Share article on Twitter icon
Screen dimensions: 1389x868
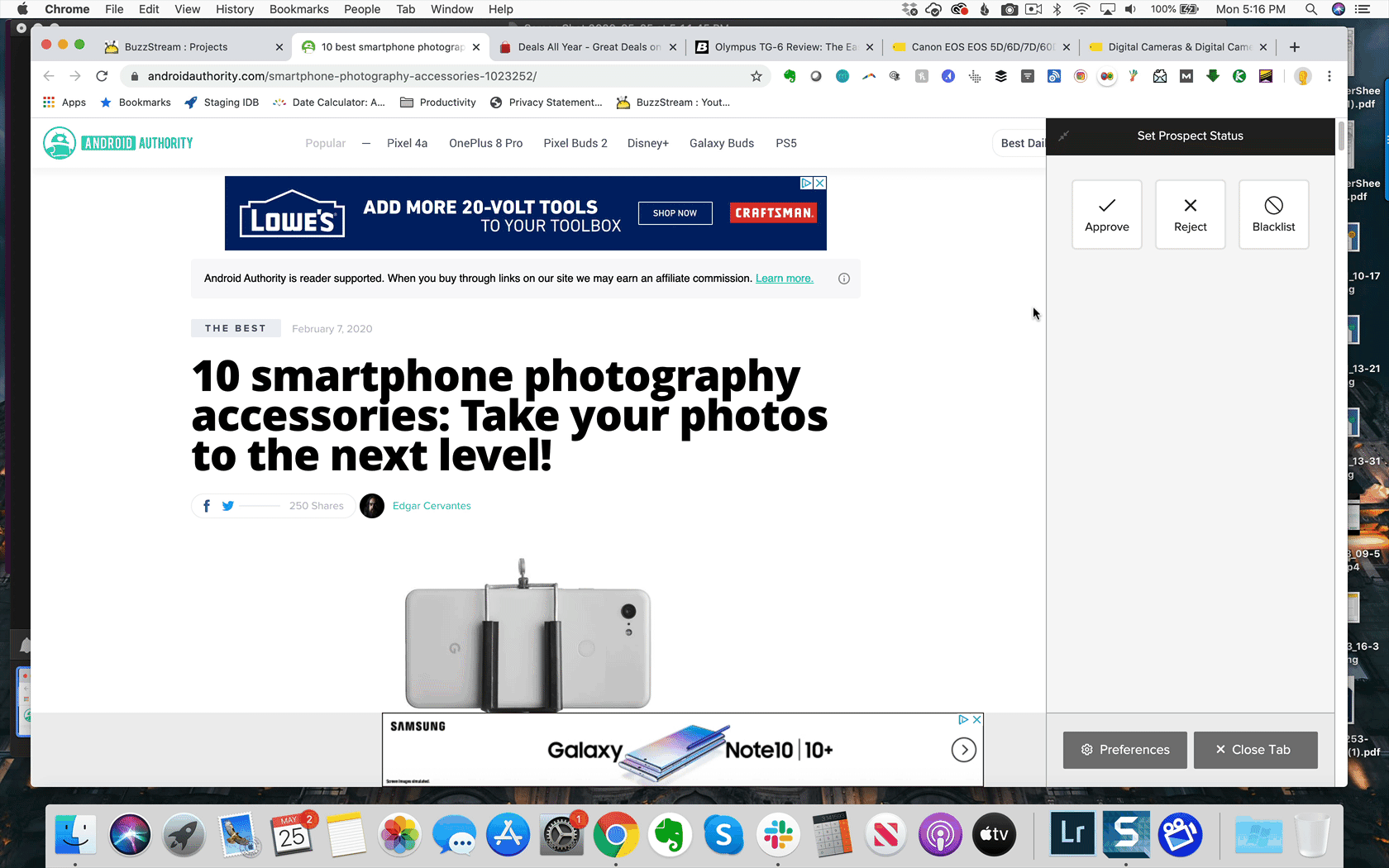coord(227,506)
